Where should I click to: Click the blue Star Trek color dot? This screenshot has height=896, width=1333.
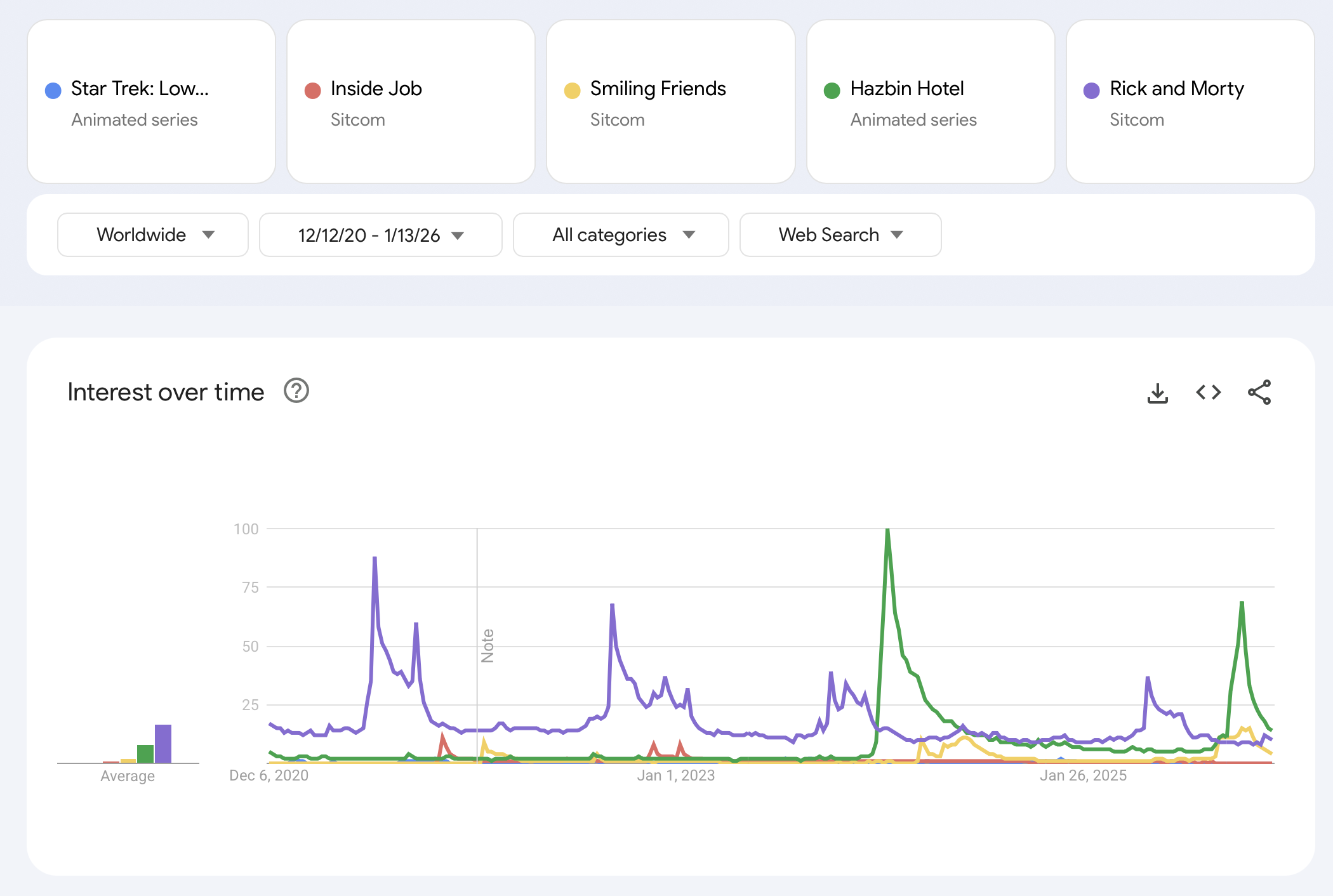[x=53, y=91]
